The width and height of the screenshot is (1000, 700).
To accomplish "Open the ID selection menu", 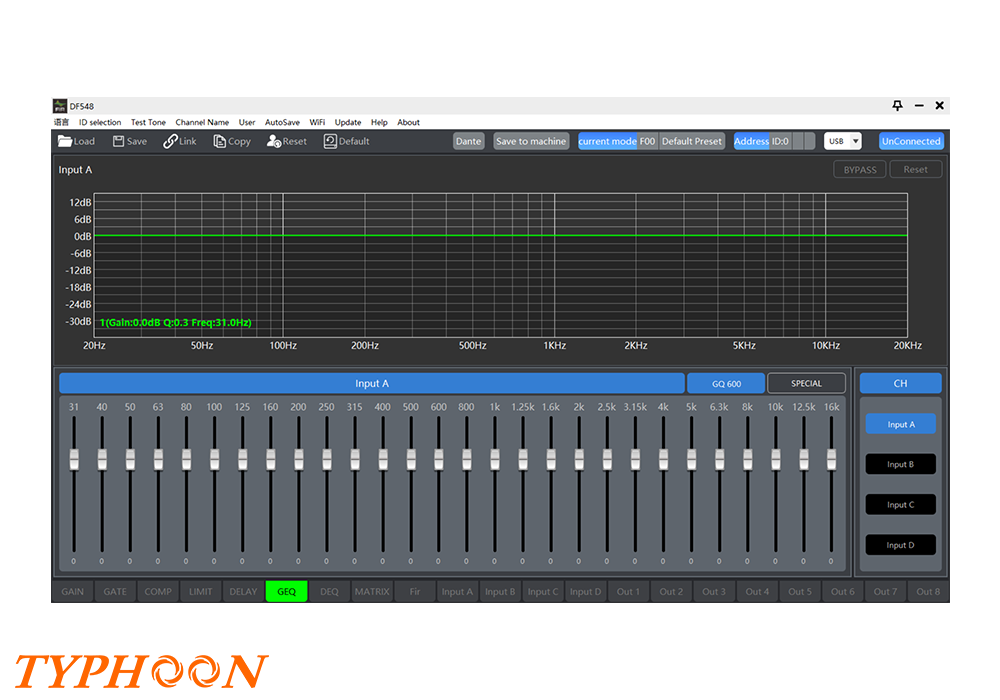I will [x=100, y=122].
